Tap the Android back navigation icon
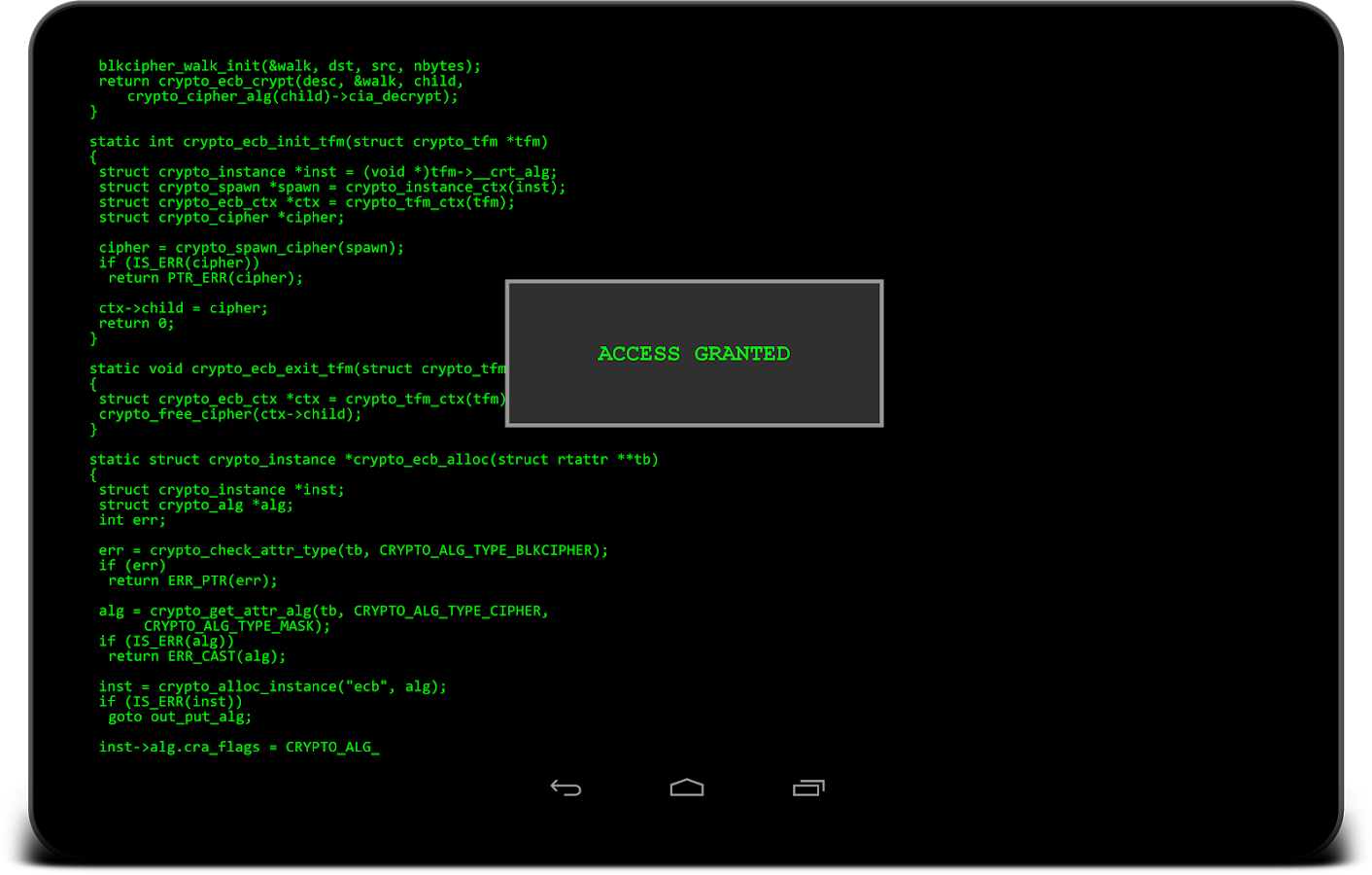The width and height of the screenshot is (1372, 875). [x=566, y=787]
